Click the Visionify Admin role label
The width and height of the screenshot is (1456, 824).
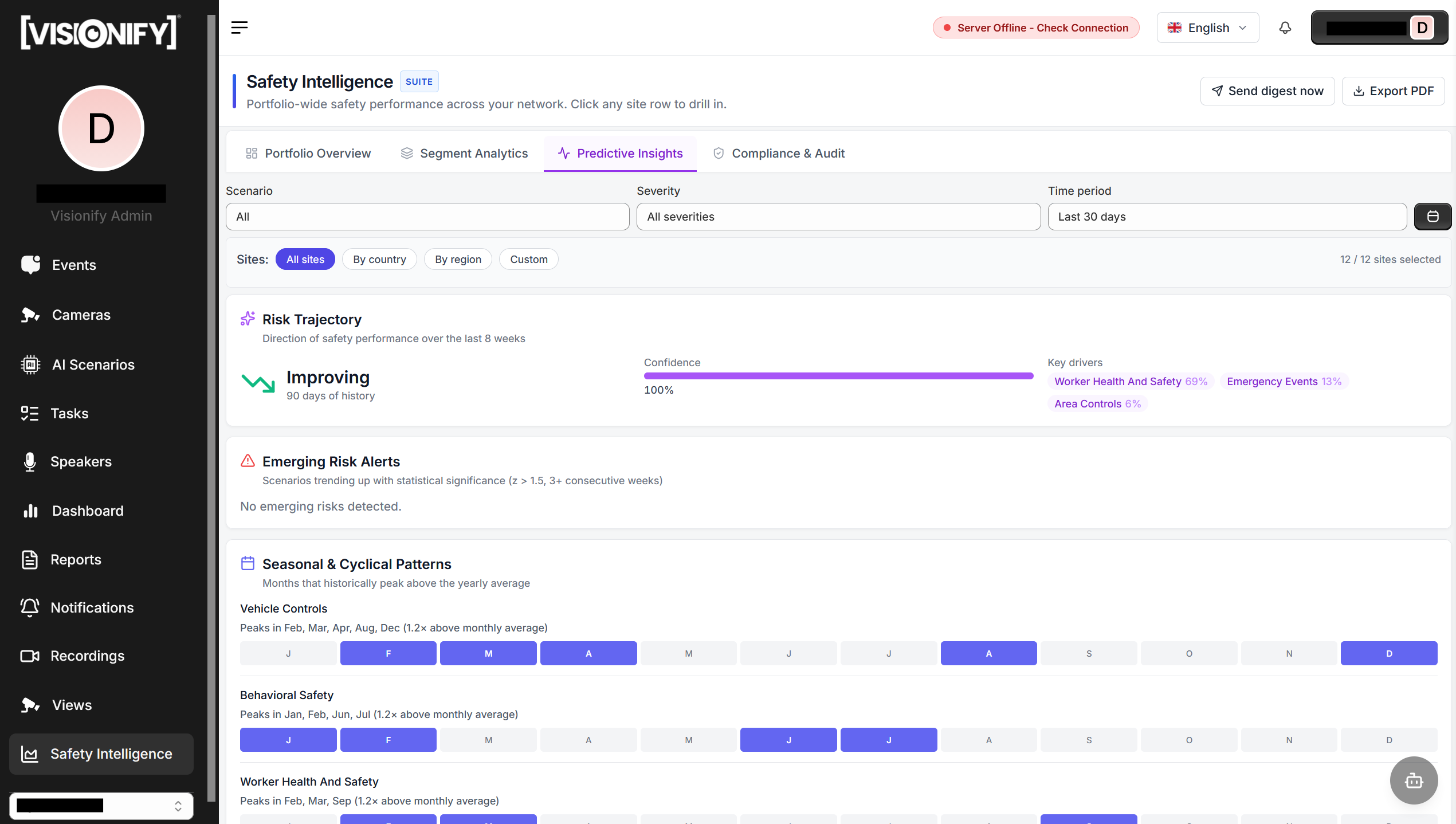[101, 215]
